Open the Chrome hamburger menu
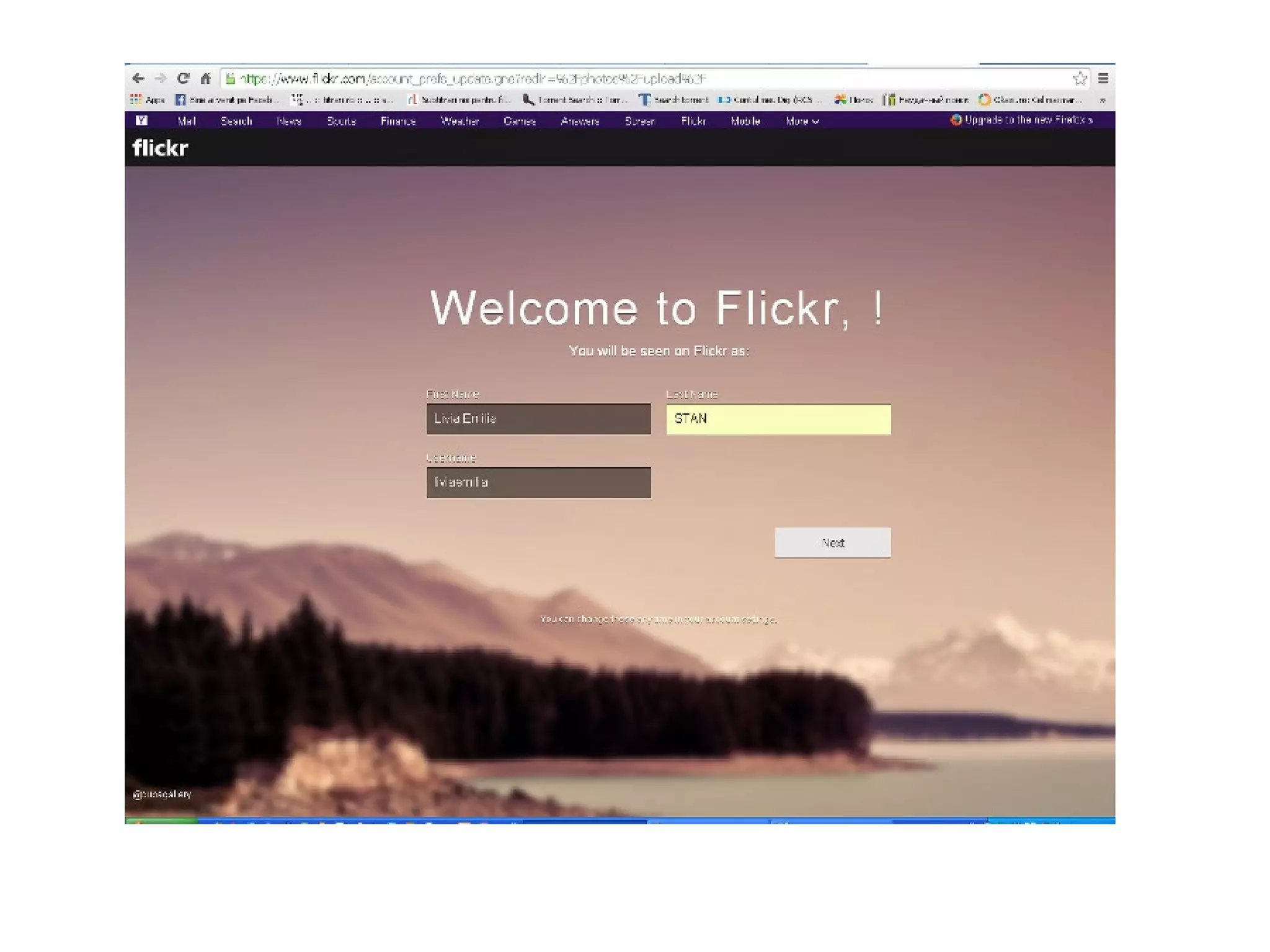Image resolution: width=1270 pixels, height=952 pixels. point(1103,78)
